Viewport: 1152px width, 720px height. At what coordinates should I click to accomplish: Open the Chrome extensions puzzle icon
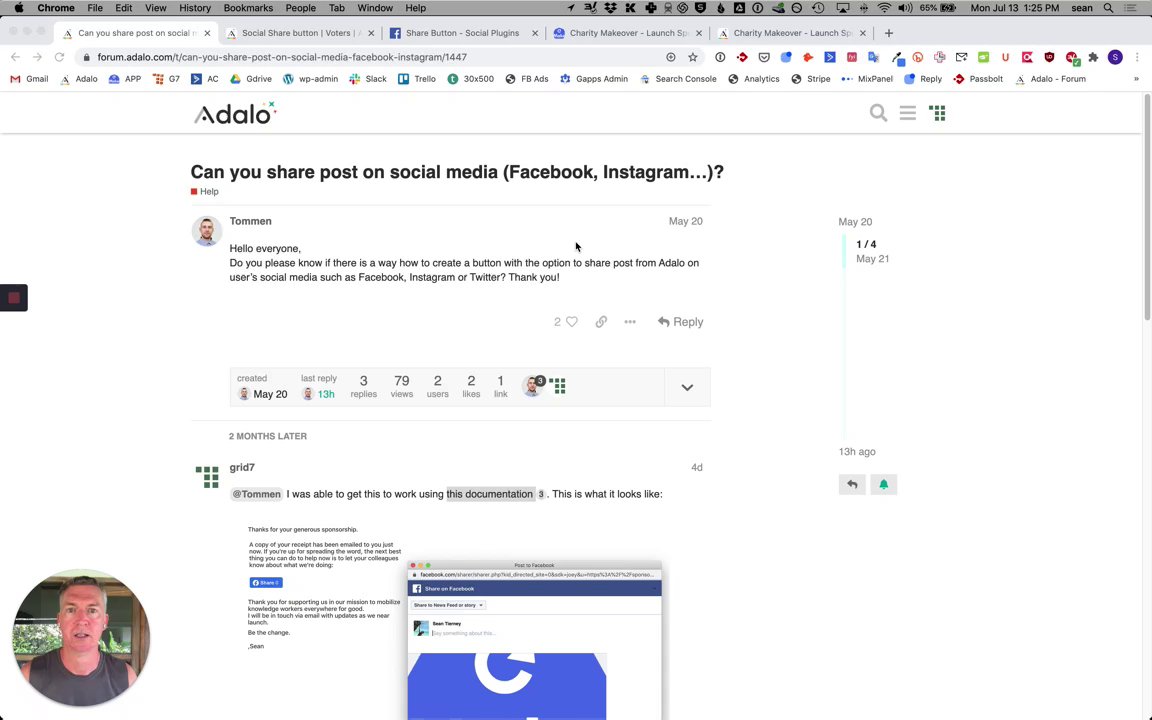(1093, 57)
